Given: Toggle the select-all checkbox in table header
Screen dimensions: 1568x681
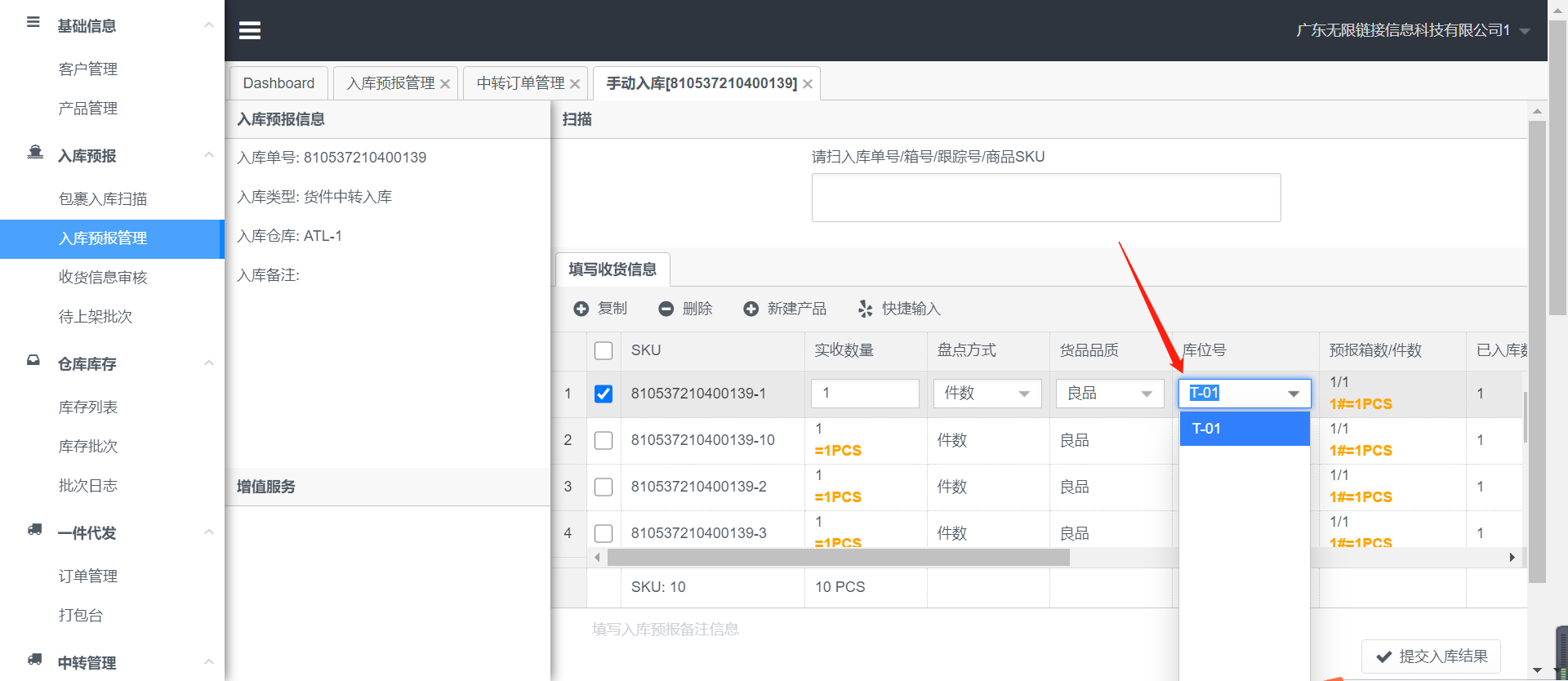Looking at the screenshot, I should [604, 350].
